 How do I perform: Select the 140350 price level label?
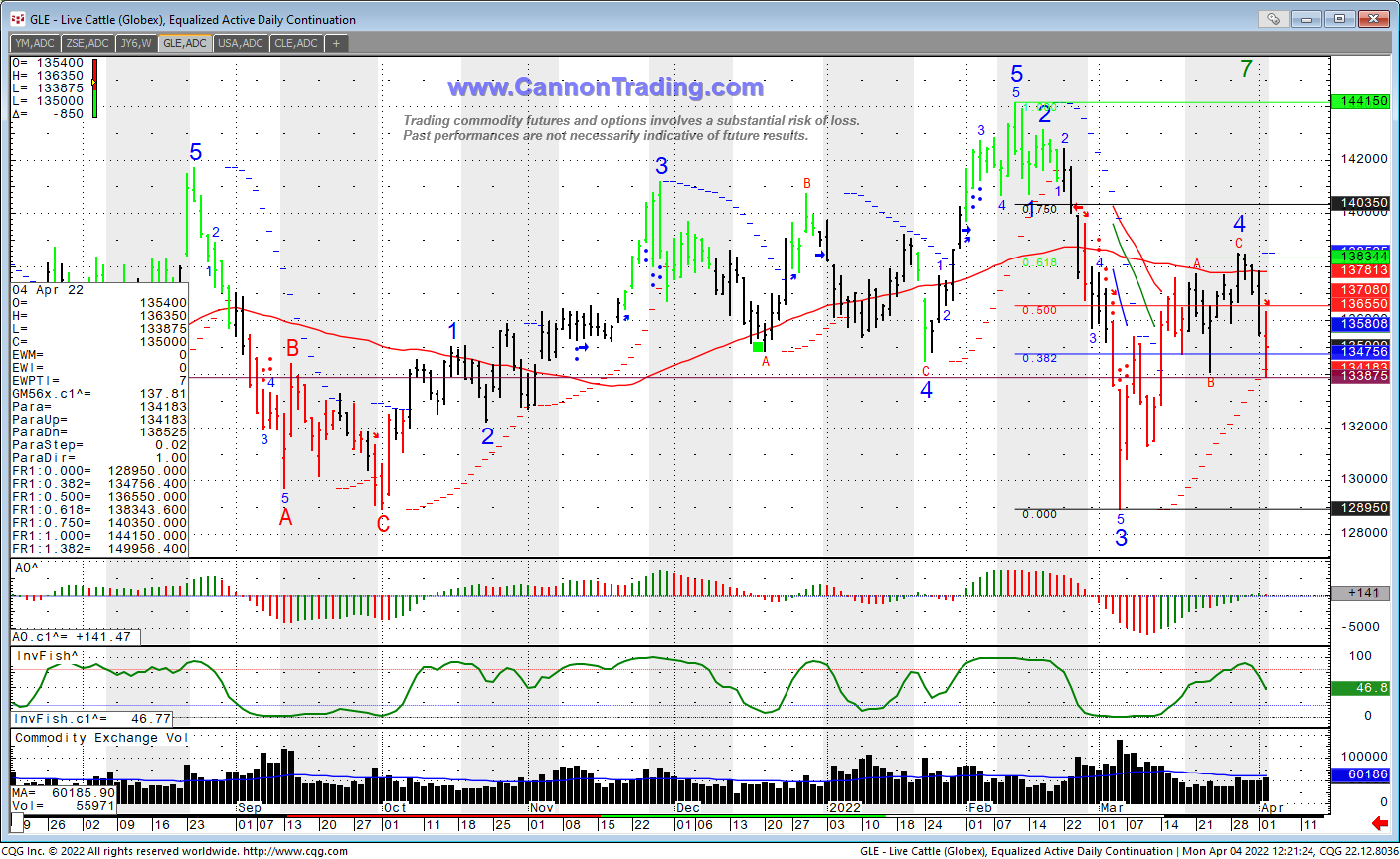tap(1364, 203)
